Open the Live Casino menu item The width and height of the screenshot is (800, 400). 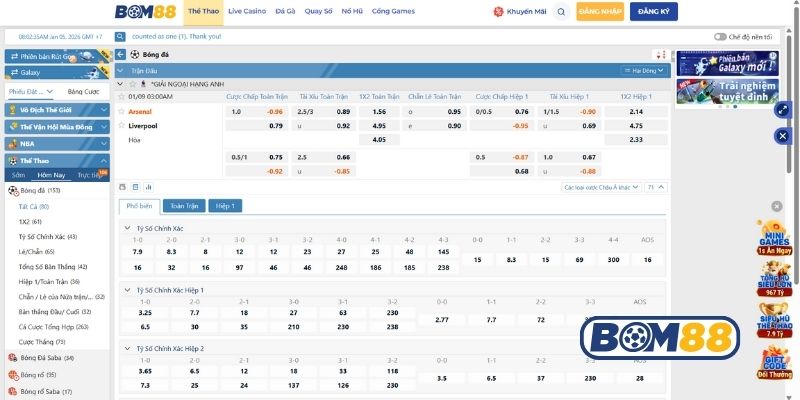point(247,12)
